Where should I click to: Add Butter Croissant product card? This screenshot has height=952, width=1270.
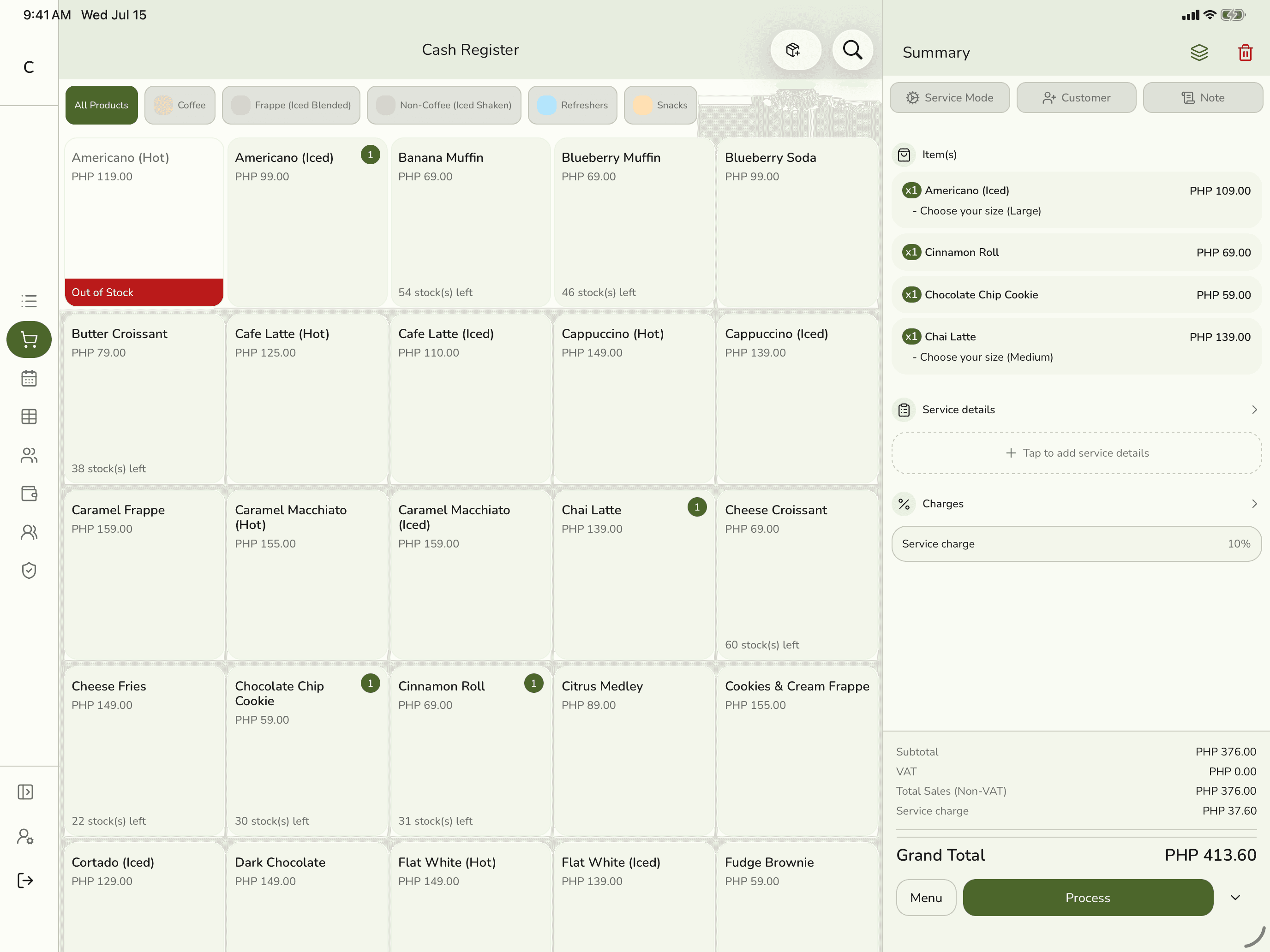[x=144, y=398]
